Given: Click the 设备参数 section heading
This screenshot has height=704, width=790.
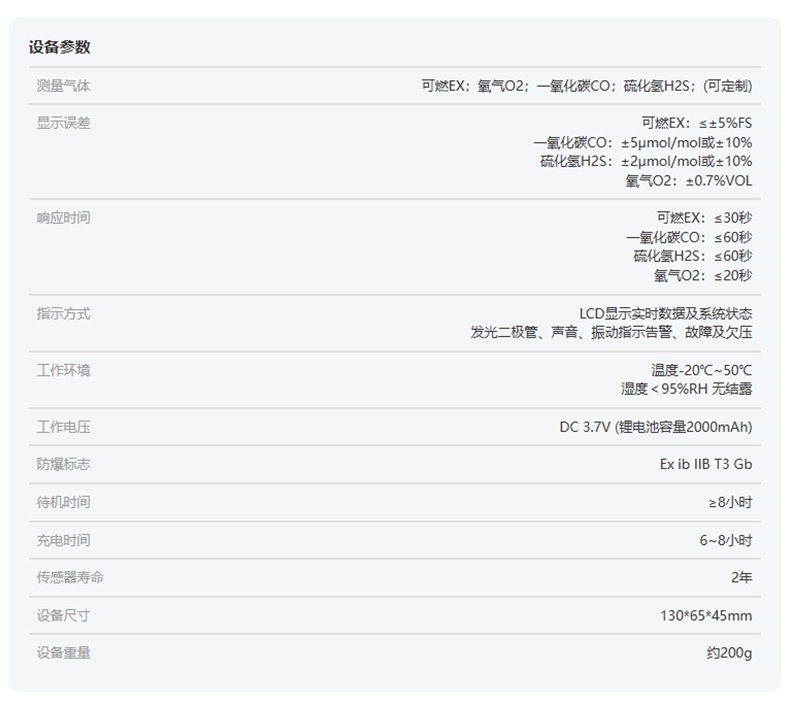Looking at the screenshot, I should pyautogui.click(x=59, y=47).
